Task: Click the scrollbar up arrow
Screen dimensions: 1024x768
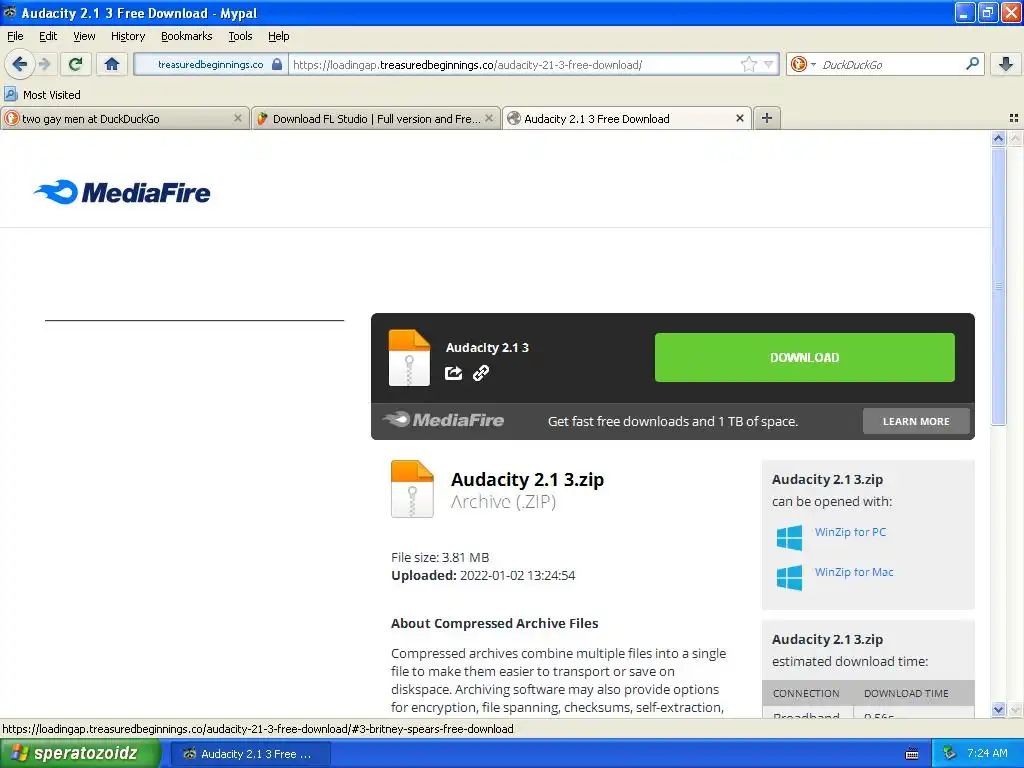Action: (998, 138)
